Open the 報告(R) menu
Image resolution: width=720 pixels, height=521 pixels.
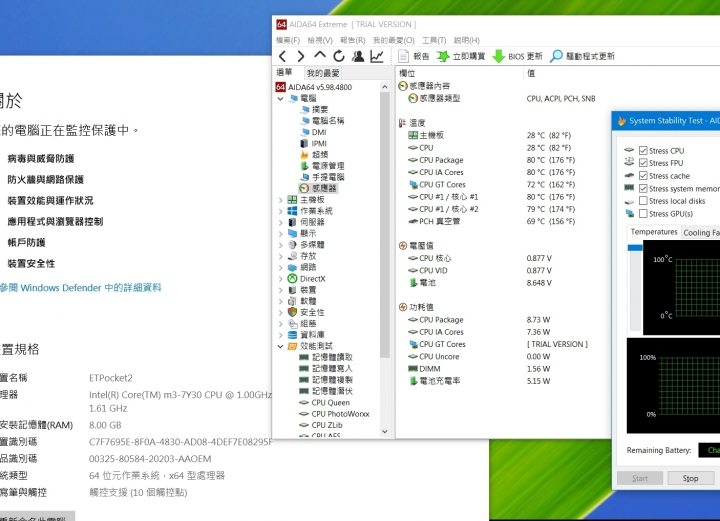tap(353, 40)
